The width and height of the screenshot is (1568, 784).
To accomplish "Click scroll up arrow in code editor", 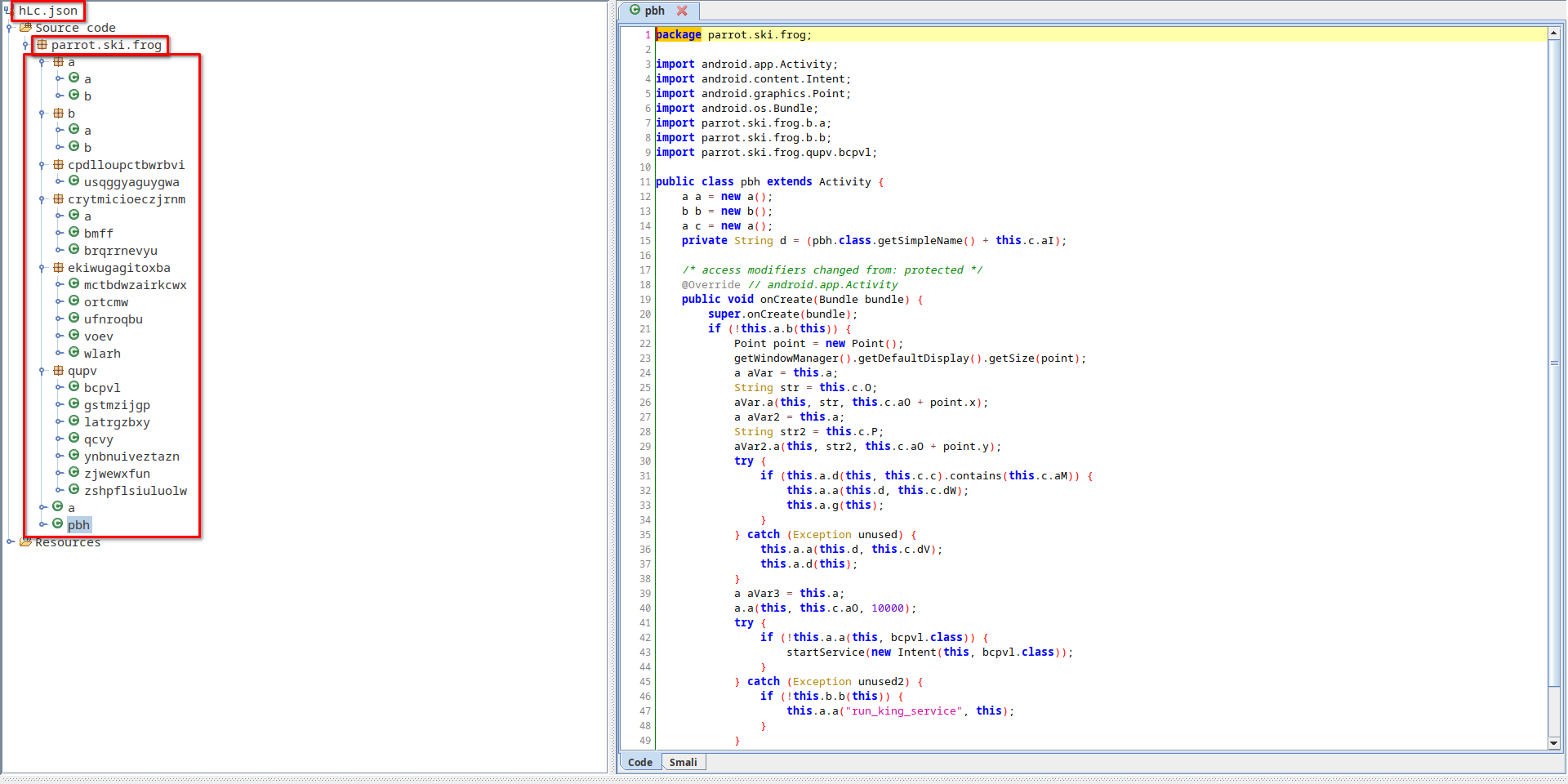I will coord(1553,33).
